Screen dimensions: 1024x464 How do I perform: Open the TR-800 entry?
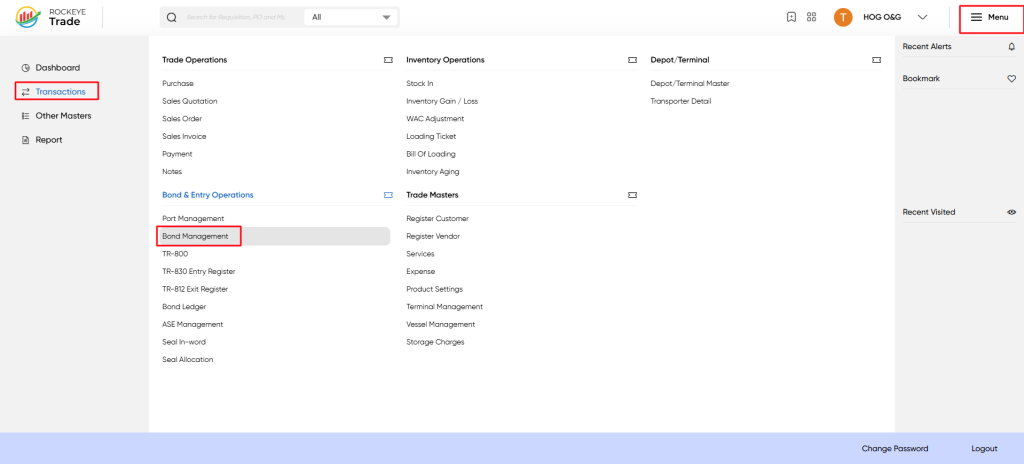(x=175, y=254)
